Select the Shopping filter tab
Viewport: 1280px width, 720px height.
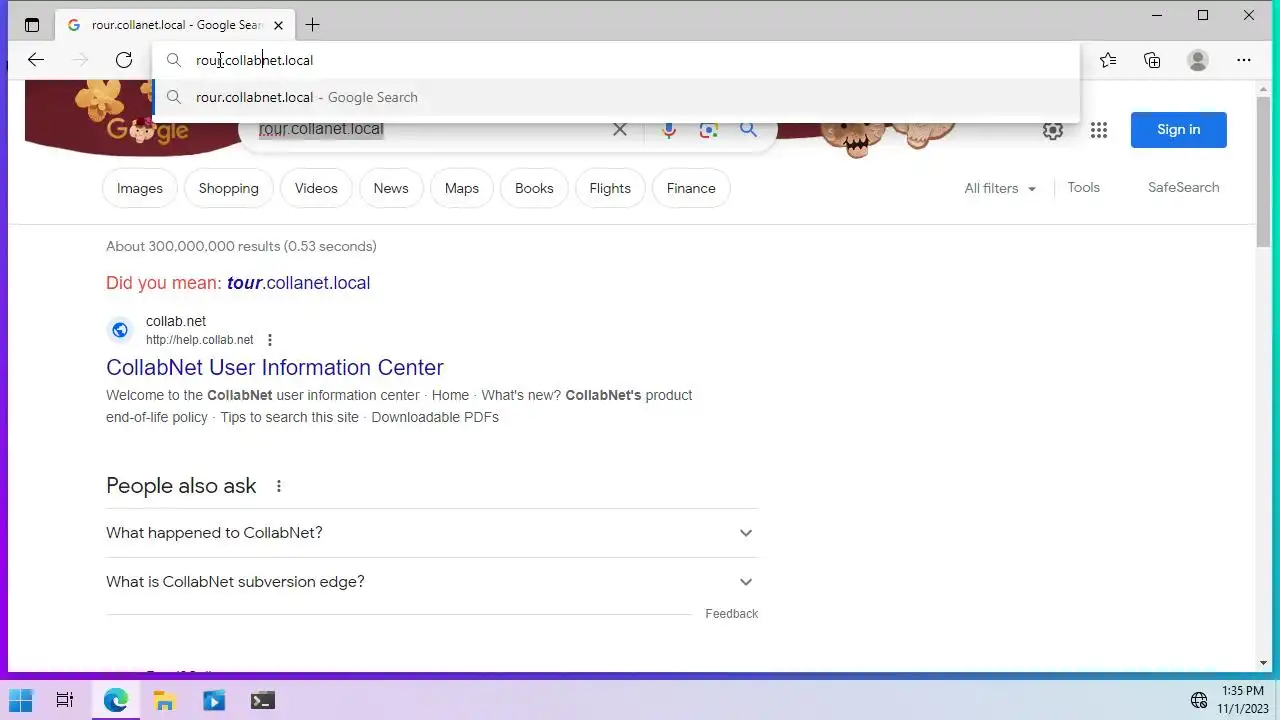(229, 188)
